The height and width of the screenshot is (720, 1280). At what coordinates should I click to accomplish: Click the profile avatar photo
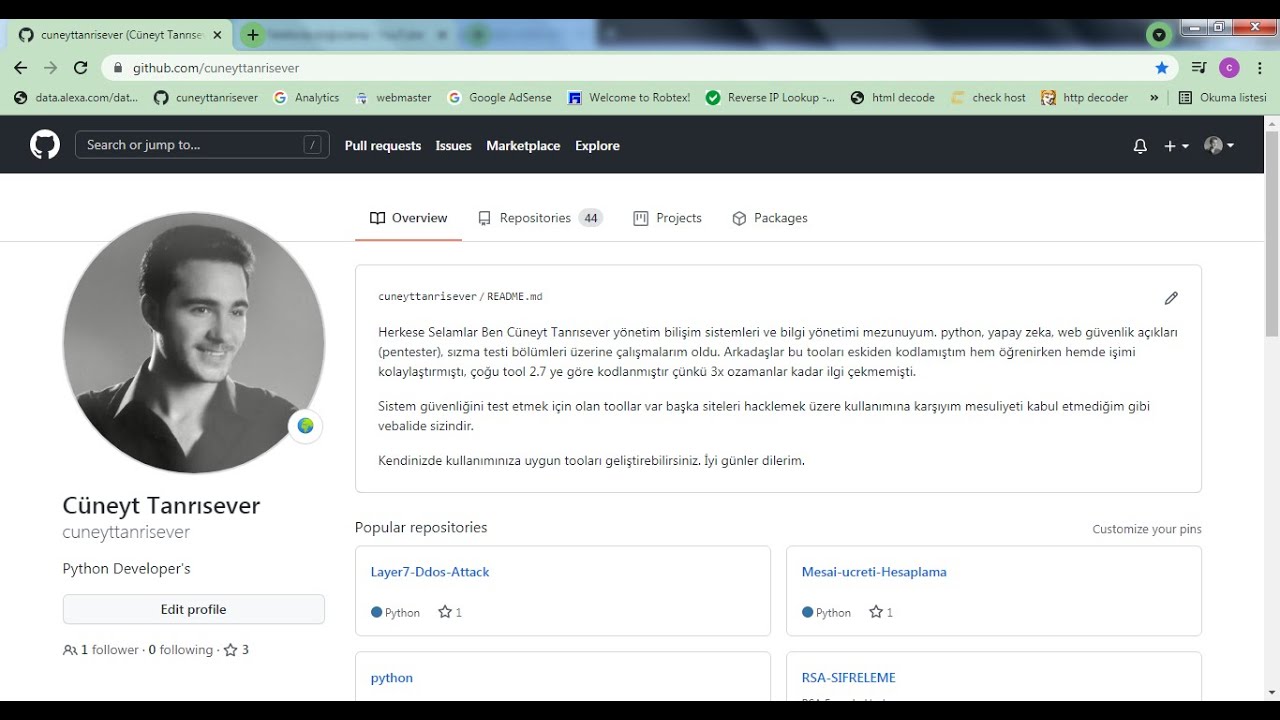click(194, 343)
